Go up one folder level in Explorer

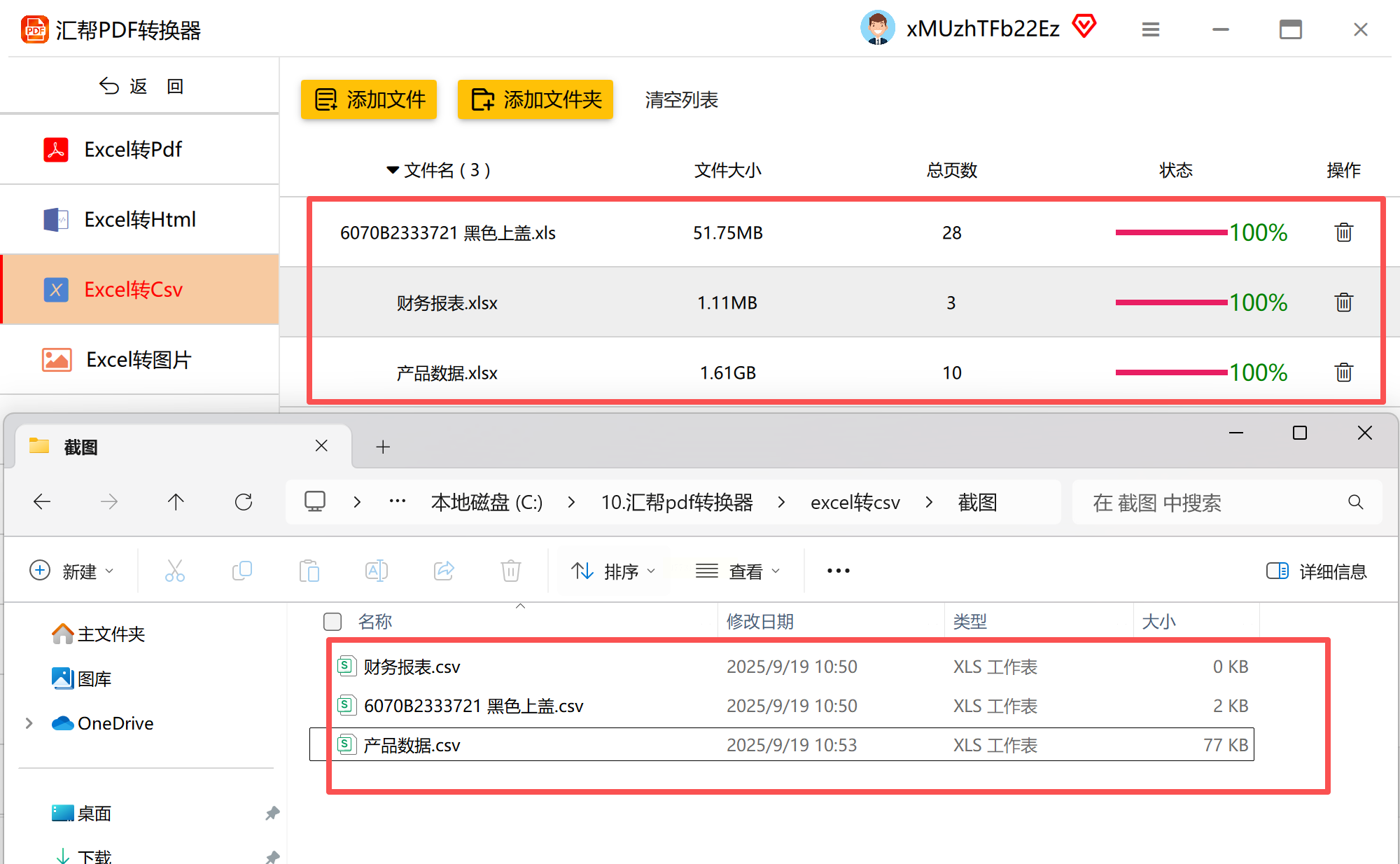176,502
